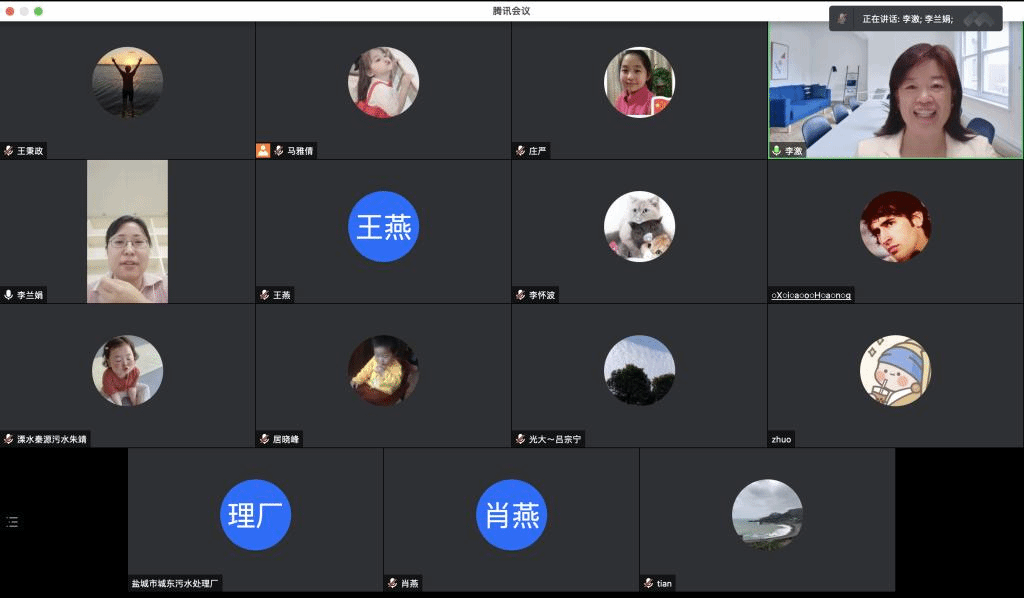1024x598 pixels.
Task: Click 李兰娟's microphone icon
Action: [9, 295]
